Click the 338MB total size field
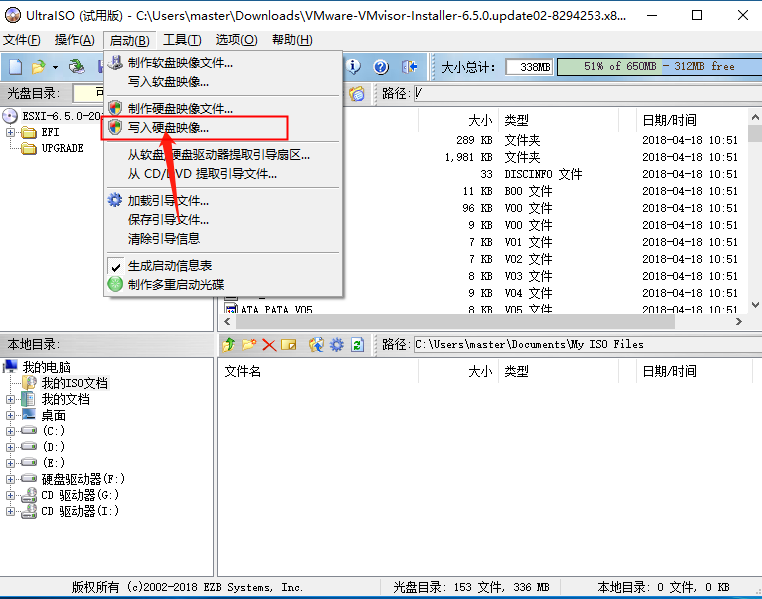 (x=529, y=67)
